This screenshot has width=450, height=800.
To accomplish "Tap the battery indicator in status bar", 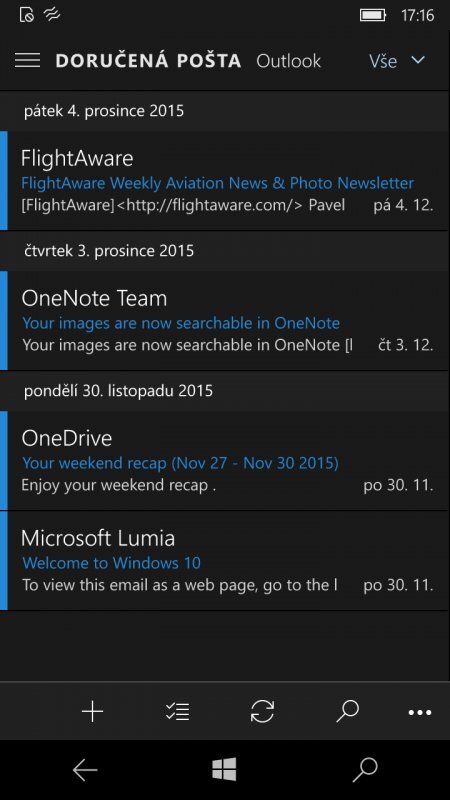I will (x=373, y=15).
